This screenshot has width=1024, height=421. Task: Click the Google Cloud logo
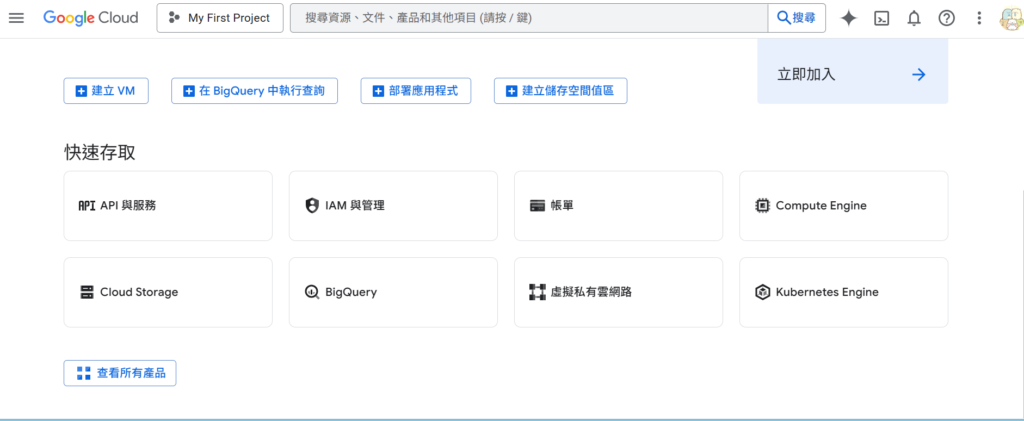point(91,18)
